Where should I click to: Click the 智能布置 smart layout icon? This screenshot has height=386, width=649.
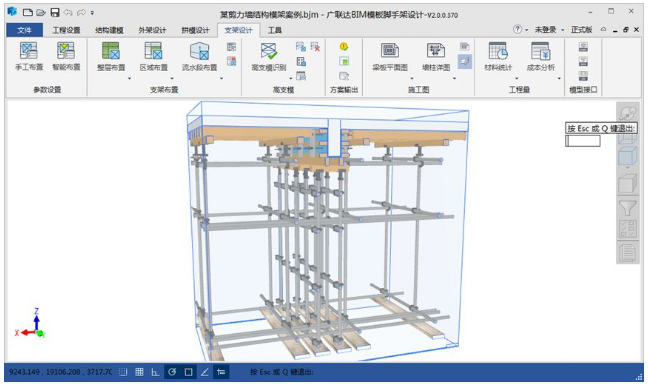(66, 51)
